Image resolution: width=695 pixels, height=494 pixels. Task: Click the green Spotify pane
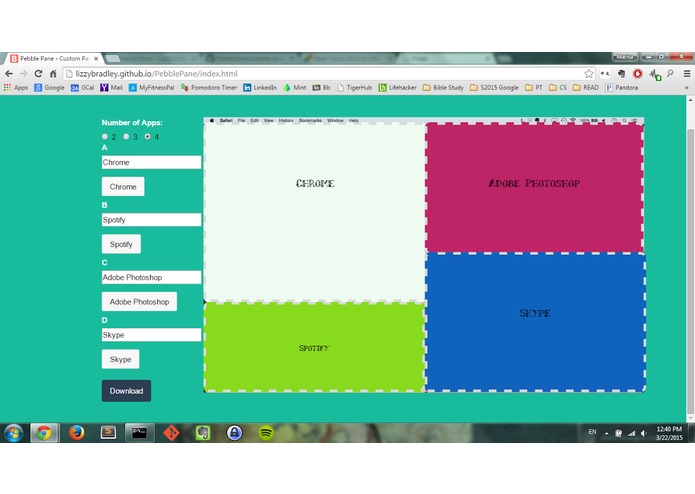pyautogui.click(x=315, y=347)
